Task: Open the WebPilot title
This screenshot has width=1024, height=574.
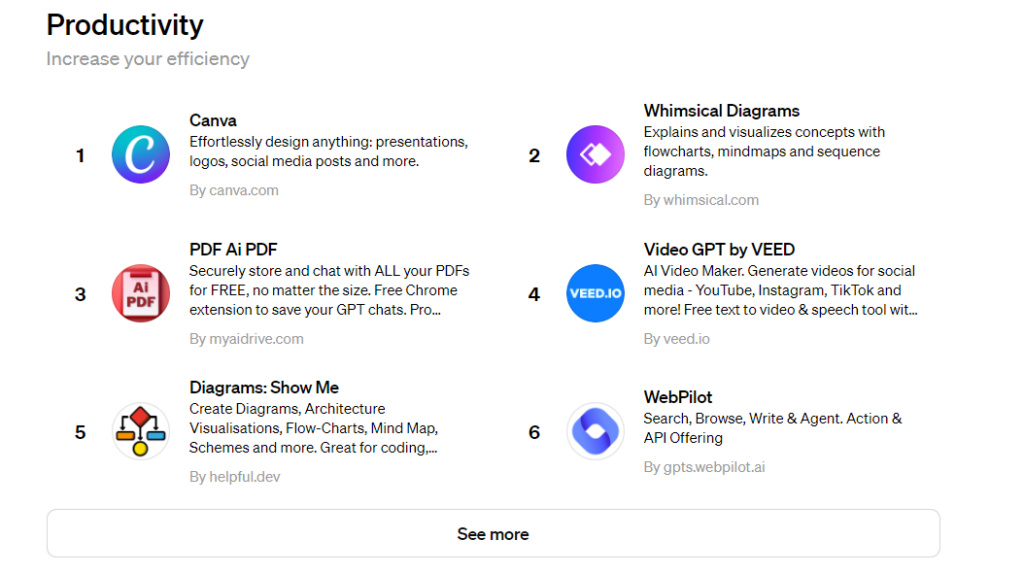Action: [x=678, y=397]
